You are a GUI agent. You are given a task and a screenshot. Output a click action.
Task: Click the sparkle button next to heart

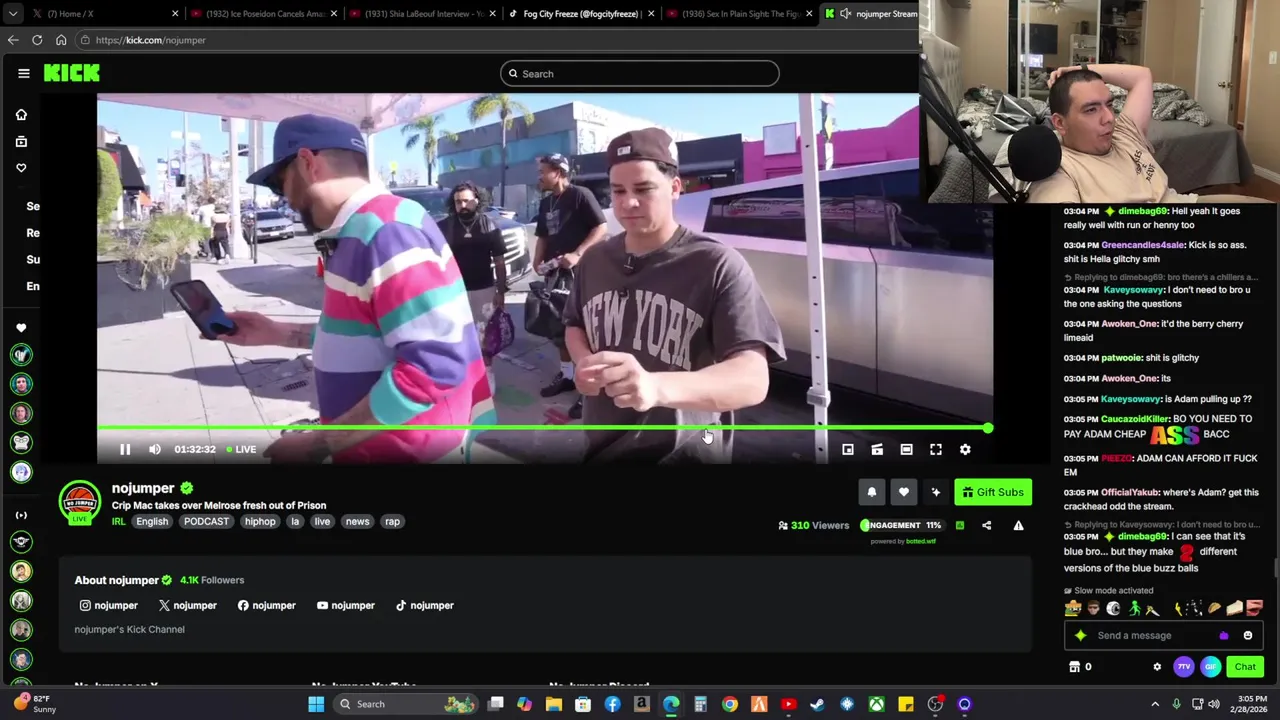pos(936,492)
